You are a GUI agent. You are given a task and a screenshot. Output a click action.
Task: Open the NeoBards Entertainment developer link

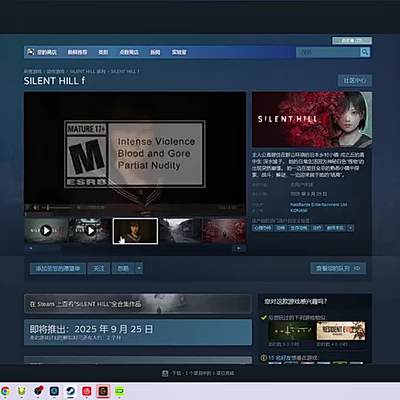tap(318, 204)
